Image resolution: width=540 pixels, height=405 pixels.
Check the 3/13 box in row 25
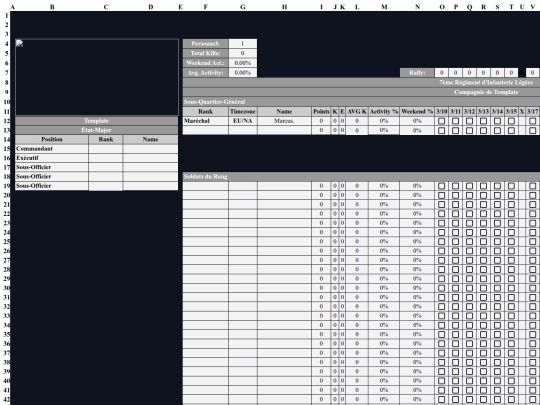pos(483,242)
